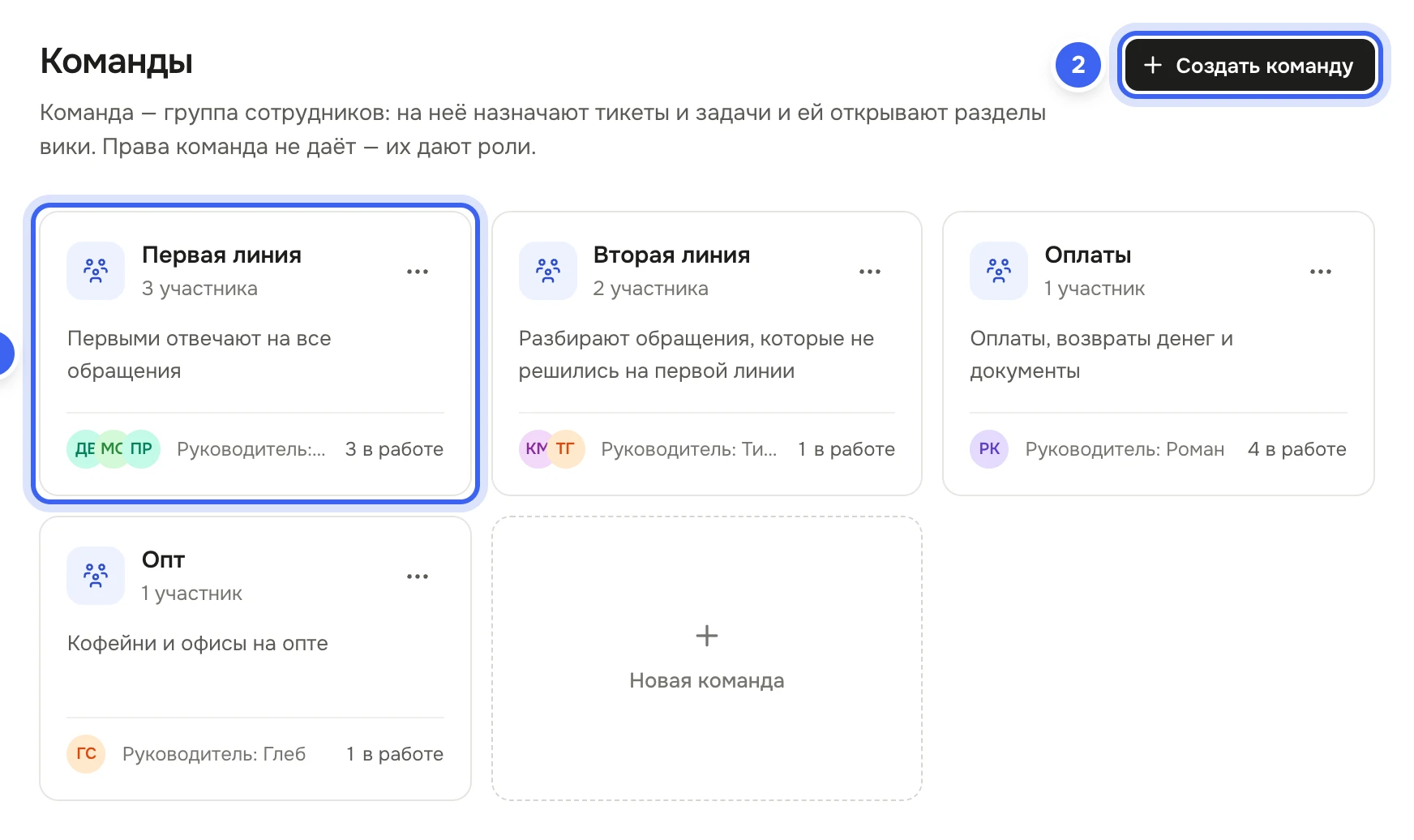
Task: Click the '3 в работе' status text
Action: click(x=394, y=449)
